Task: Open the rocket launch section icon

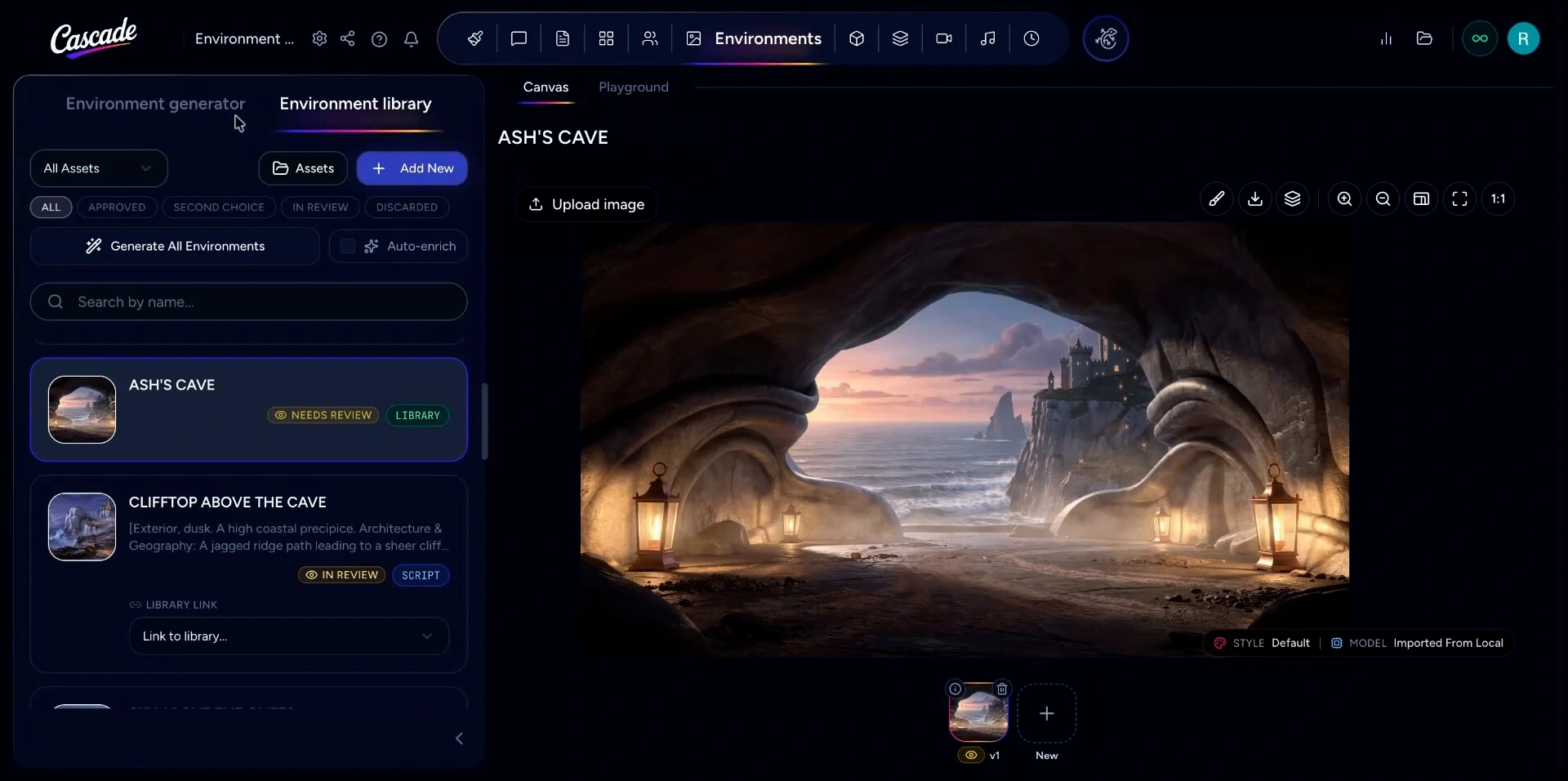Action: [x=475, y=38]
